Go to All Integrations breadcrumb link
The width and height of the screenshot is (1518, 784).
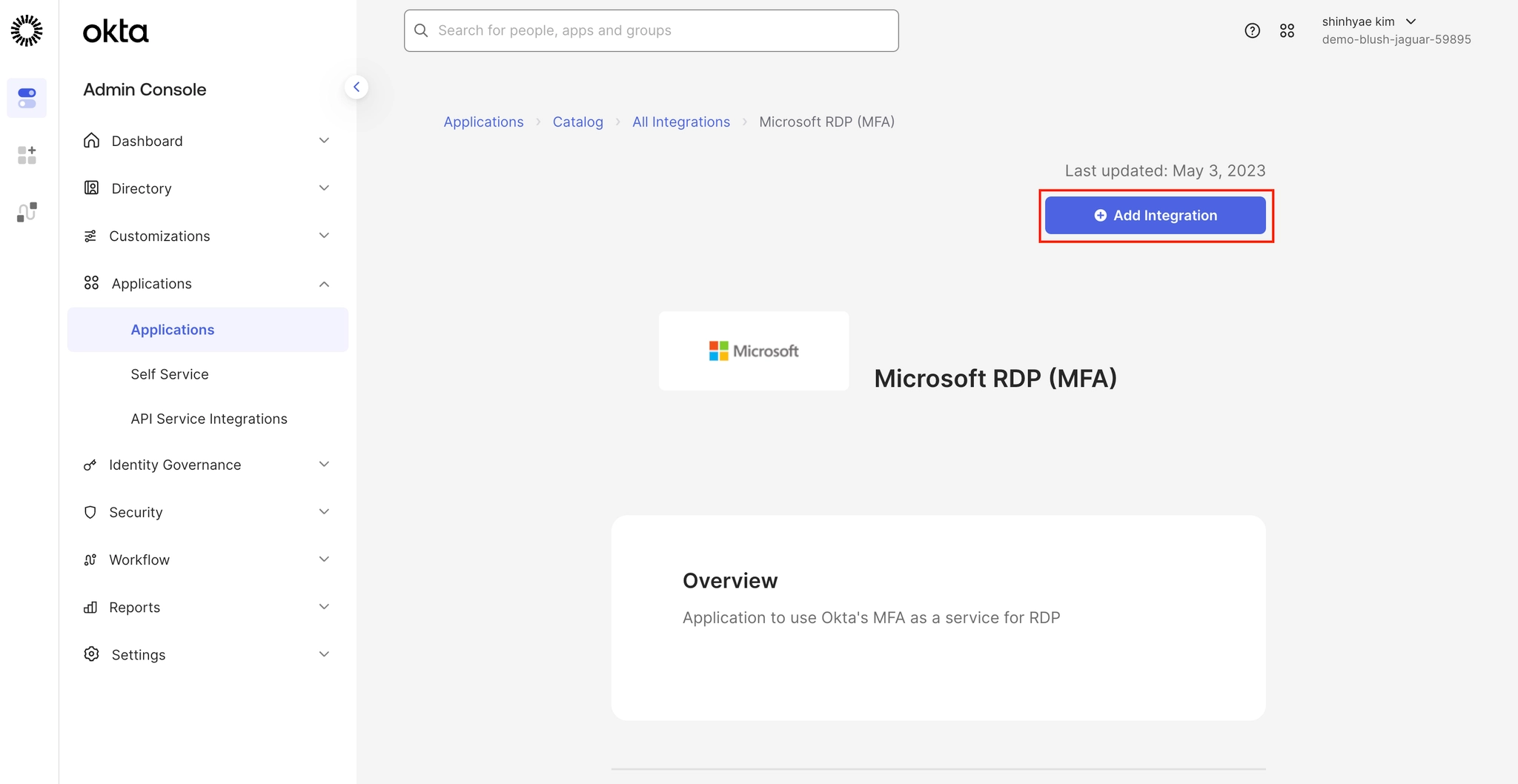point(681,122)
